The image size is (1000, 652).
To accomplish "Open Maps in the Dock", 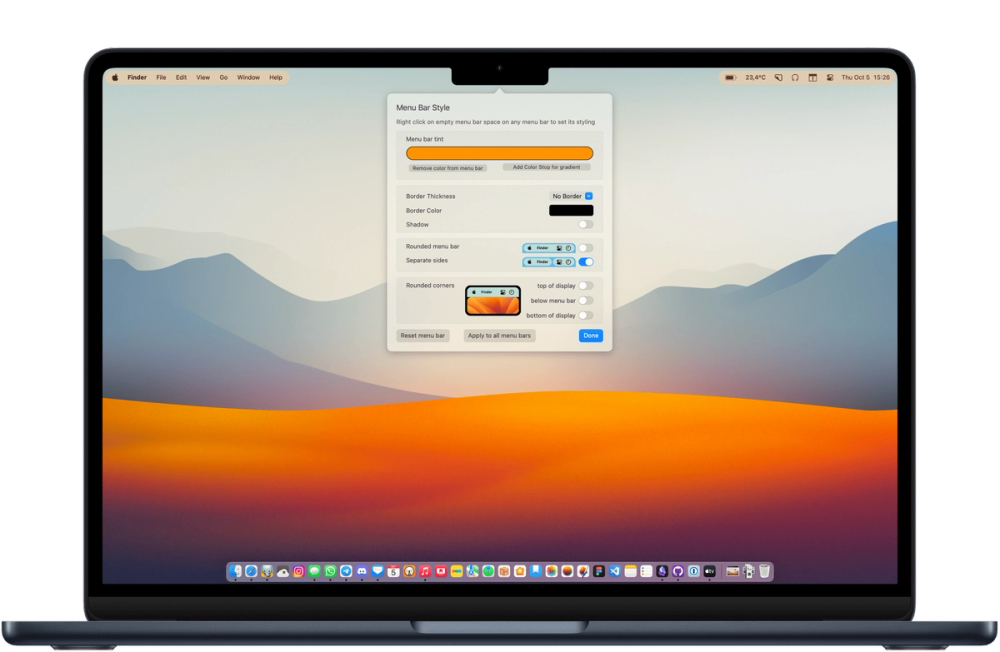I will click(x=473, y=571).
